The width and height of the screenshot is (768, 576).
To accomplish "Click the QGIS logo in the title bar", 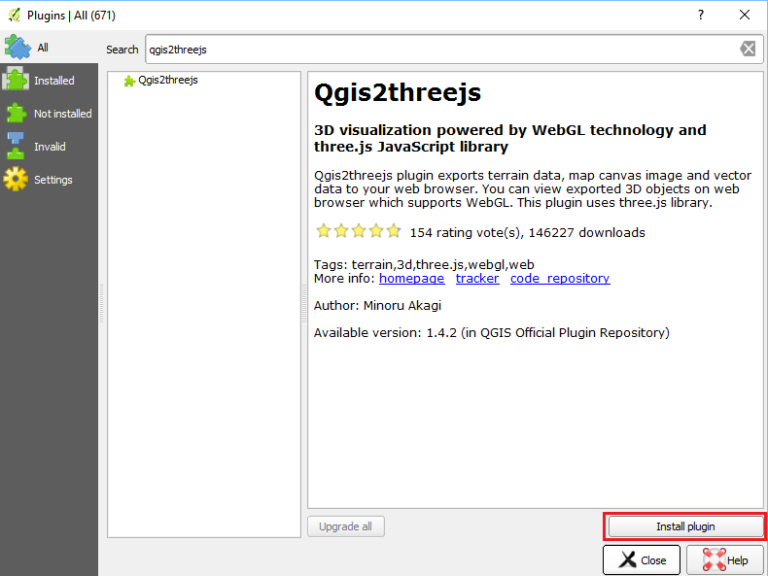I will [13, 15].
